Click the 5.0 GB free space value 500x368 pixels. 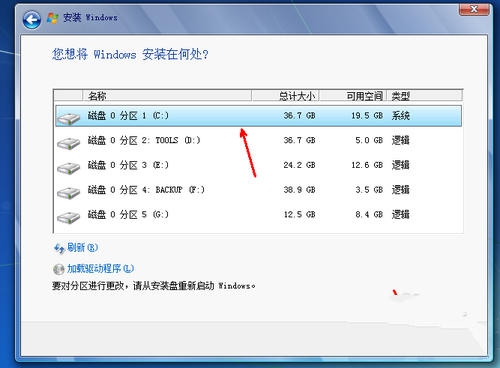369,140
